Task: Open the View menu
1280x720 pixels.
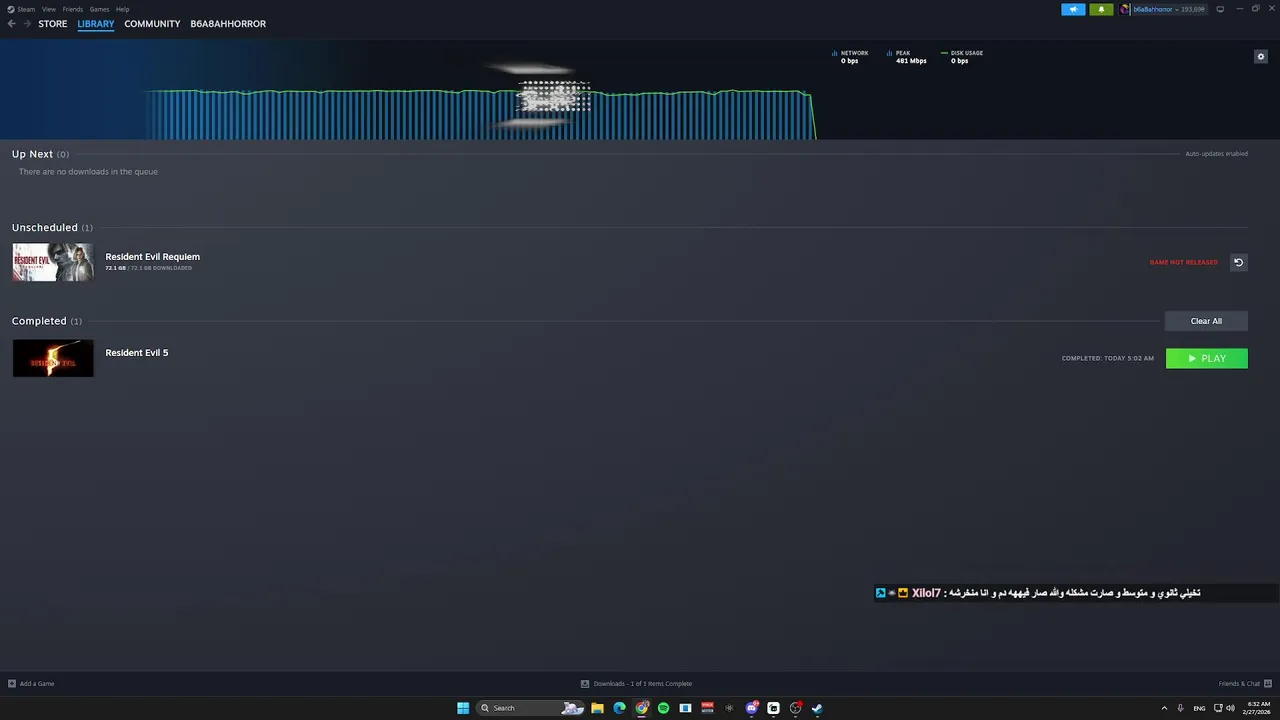Action: tap(49, 9)
